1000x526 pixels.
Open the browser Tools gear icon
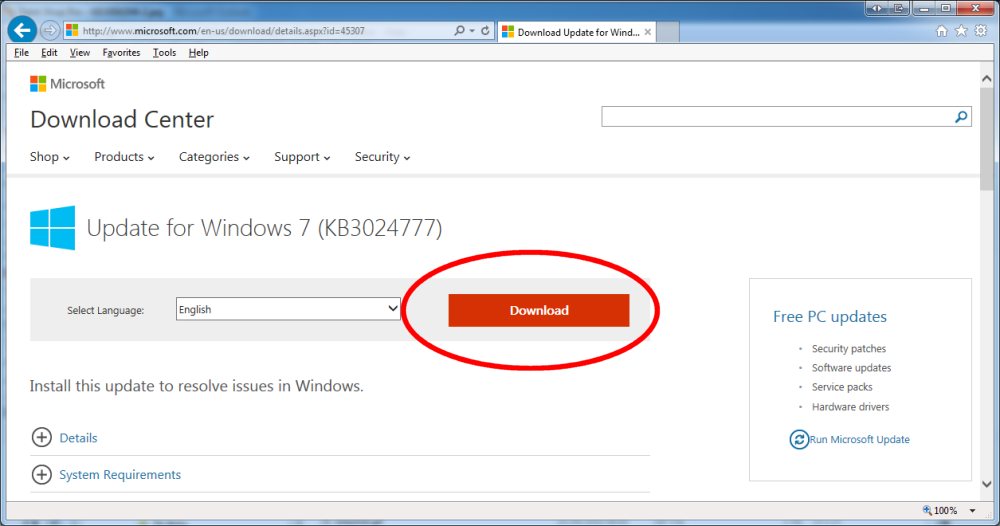pyautogui.click(x=981, y=31)
